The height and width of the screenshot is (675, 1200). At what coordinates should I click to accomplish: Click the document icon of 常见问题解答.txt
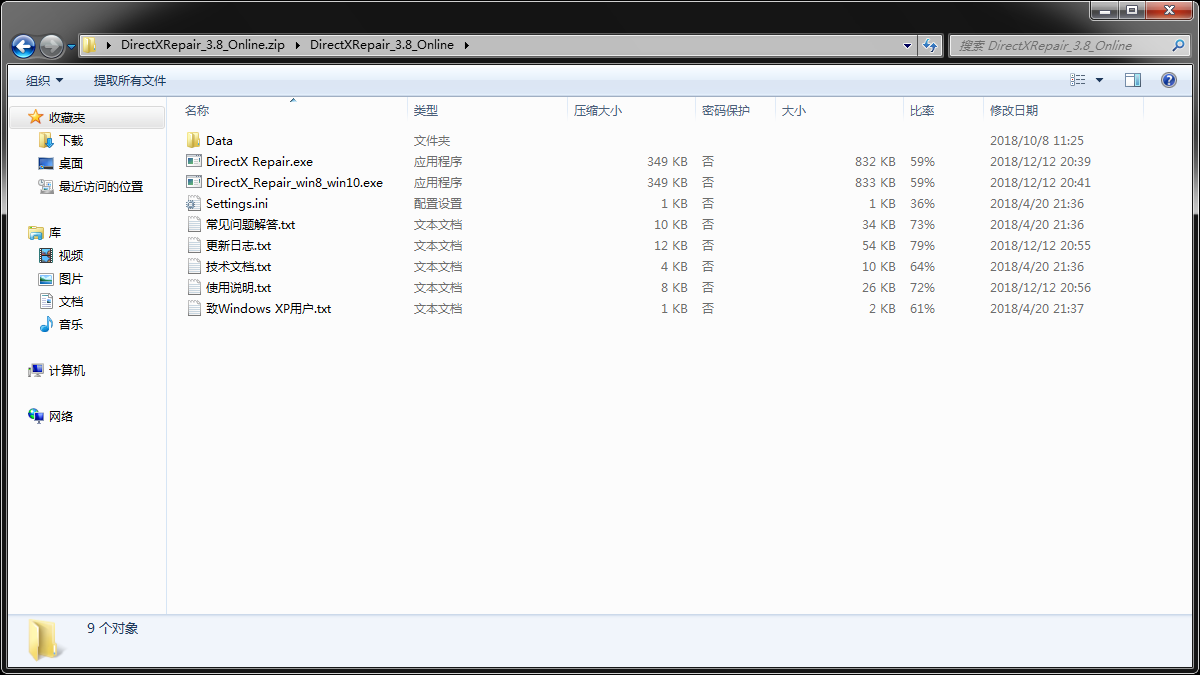click(x=194, y=224)
